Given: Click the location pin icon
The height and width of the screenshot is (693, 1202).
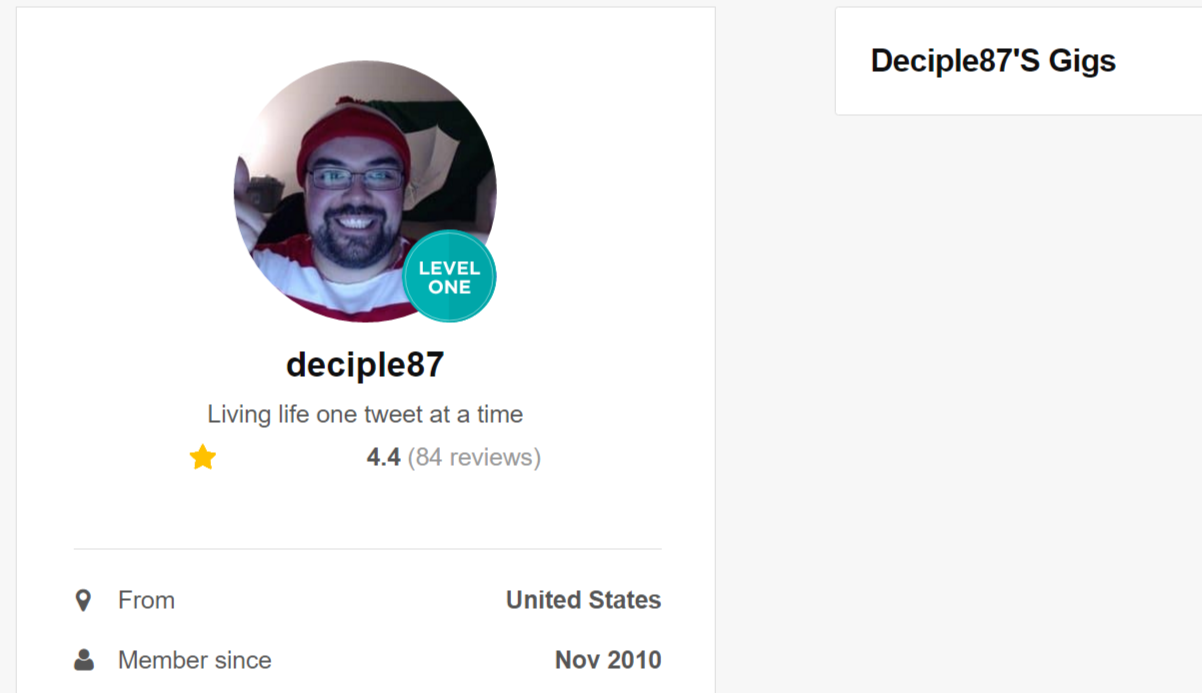Looking at the screenshot, I should tap(84, 600).
